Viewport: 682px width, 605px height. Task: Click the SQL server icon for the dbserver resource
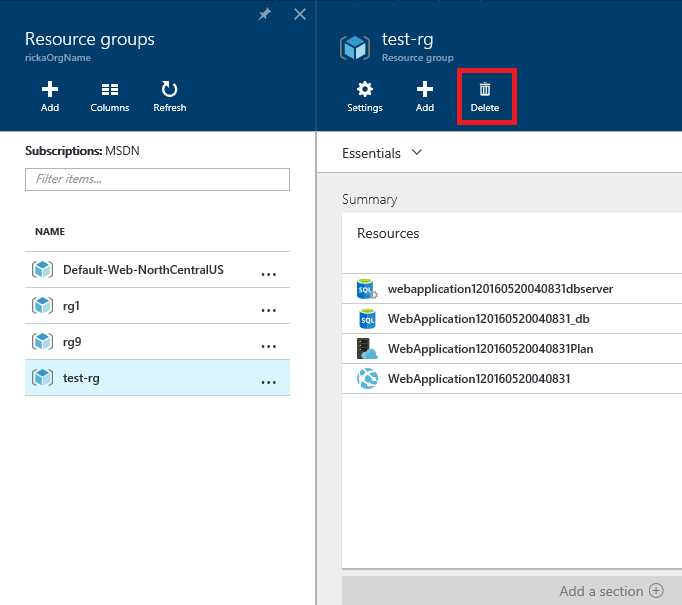coord(367,289)
